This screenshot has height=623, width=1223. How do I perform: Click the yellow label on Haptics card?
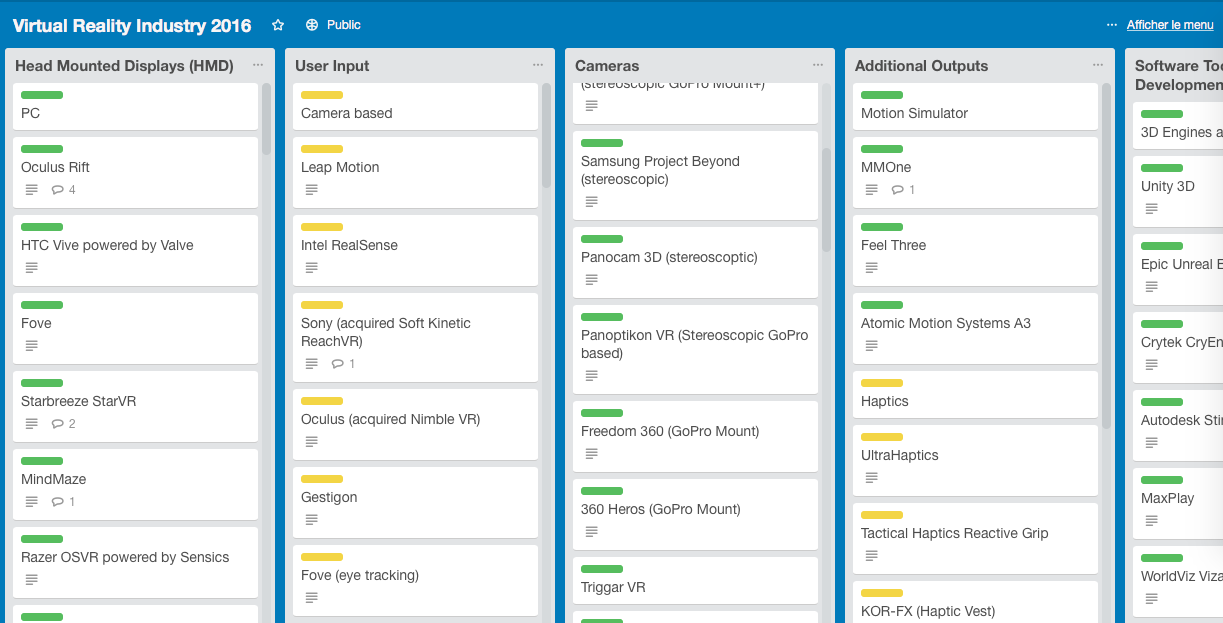pos(882,383)
